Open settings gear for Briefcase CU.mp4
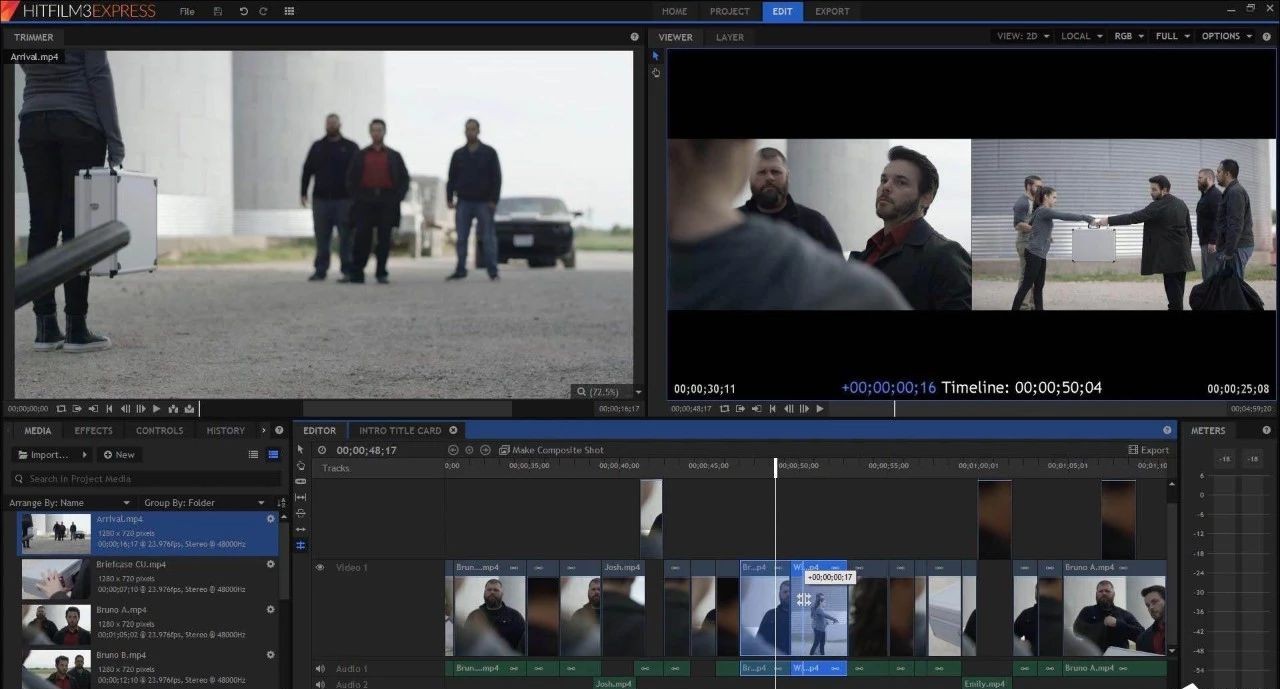The image size is (1280, 689). click(x=270, y=565)
